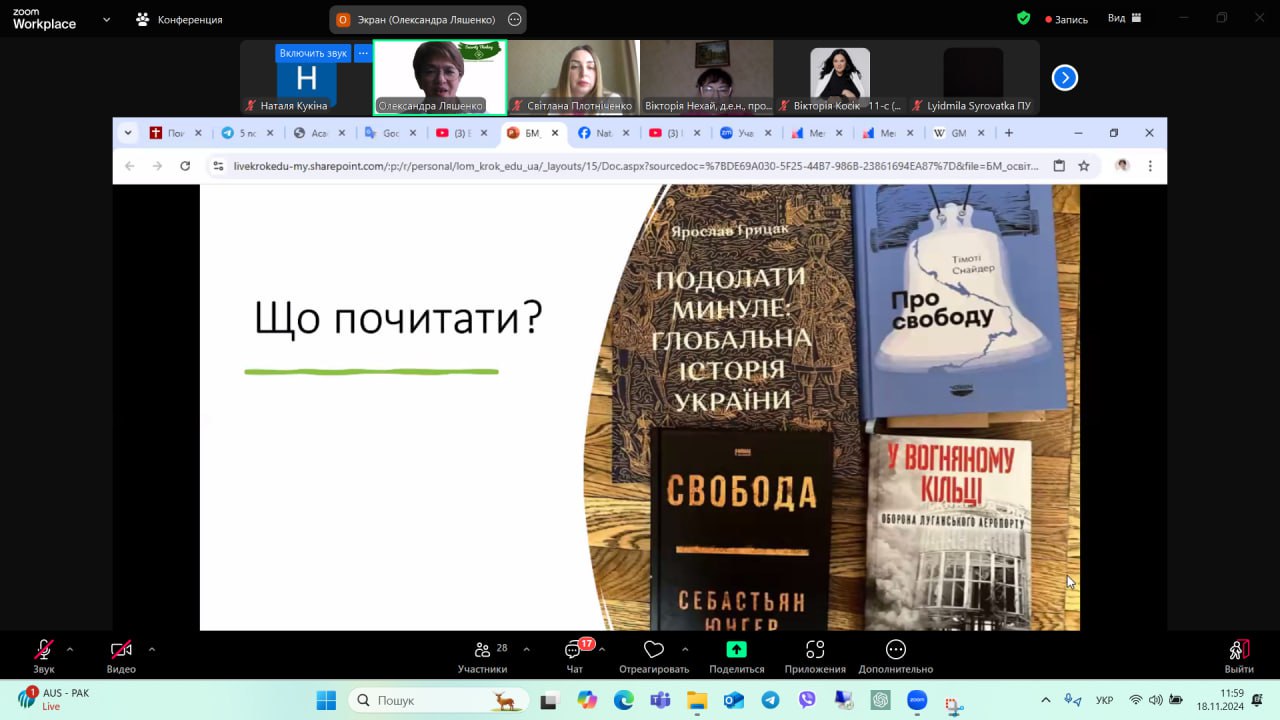1280x720 pixels.
Task: Open the browser three-dot menu
Action: pyautogui.click(x=1150, y=166)
